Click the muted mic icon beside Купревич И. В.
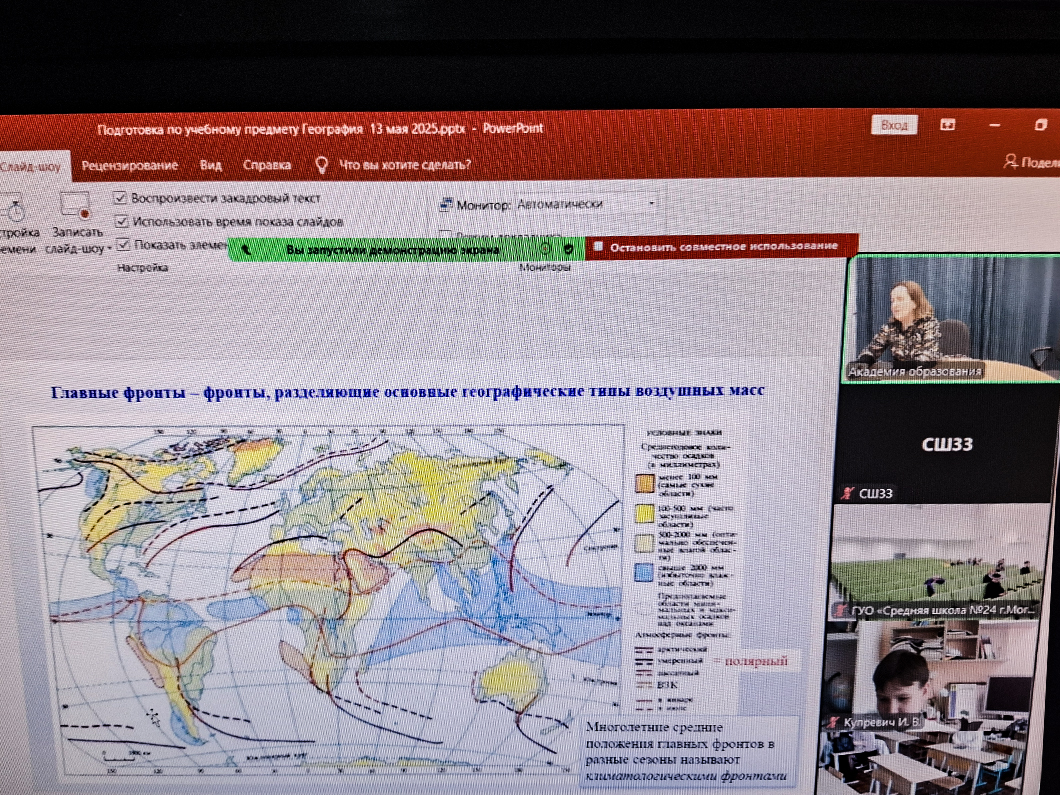Screen dimensions: 1060x795 [x=833, y=723]
